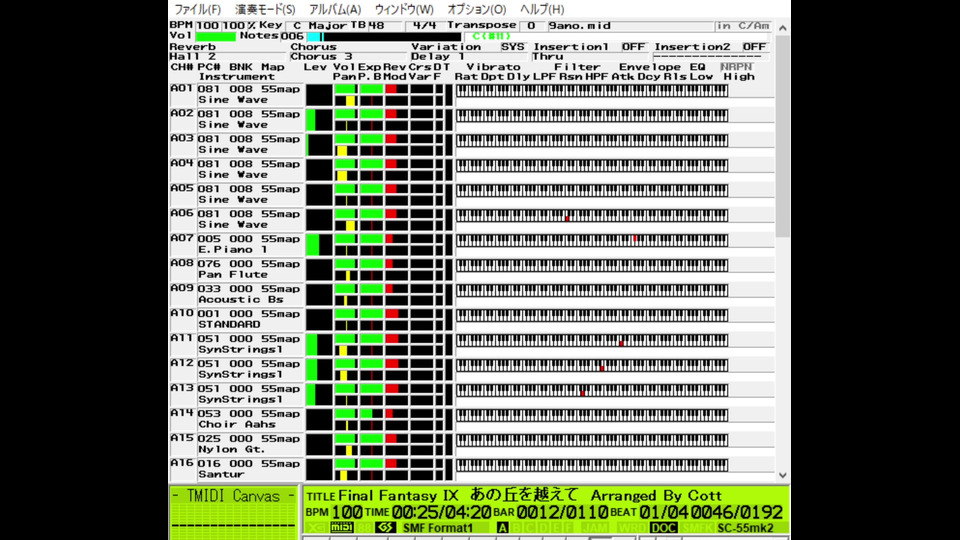The width and height of the screenshot is (960, 540).
Task: Adjust the master Vol green bar
Action: 216,37
